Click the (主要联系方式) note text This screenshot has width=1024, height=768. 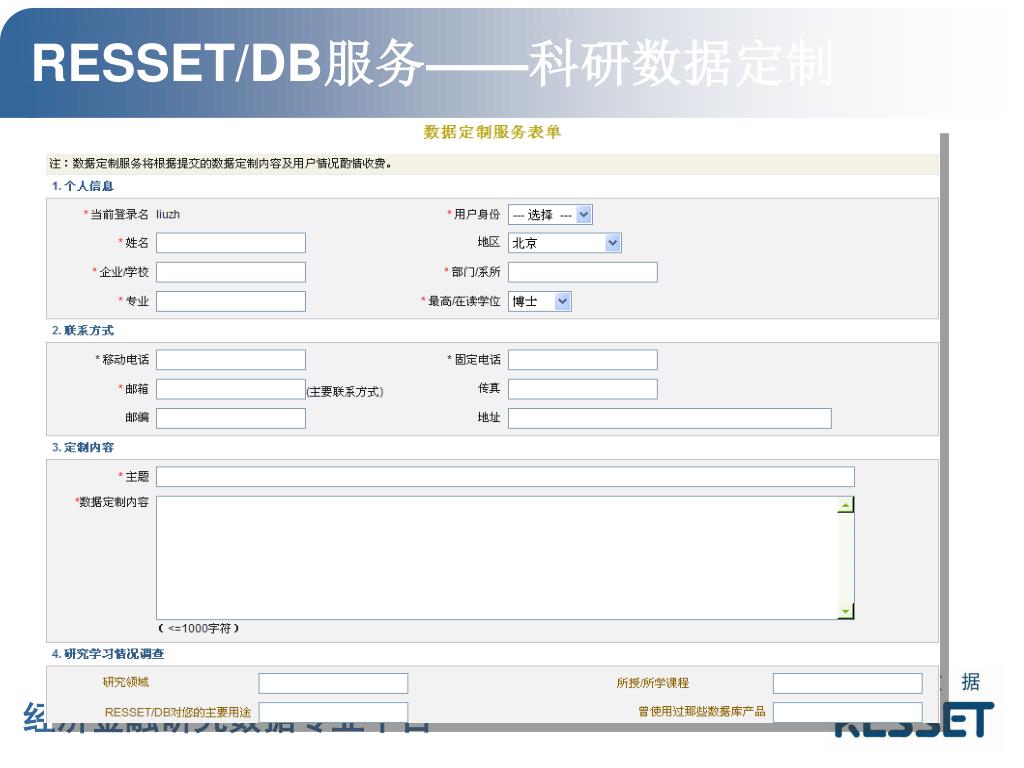coord(345,392)
